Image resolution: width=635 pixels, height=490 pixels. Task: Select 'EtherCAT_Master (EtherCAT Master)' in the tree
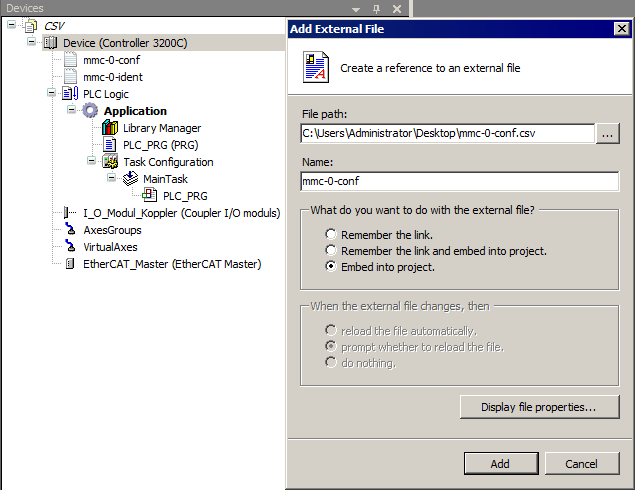click(172, 264)
